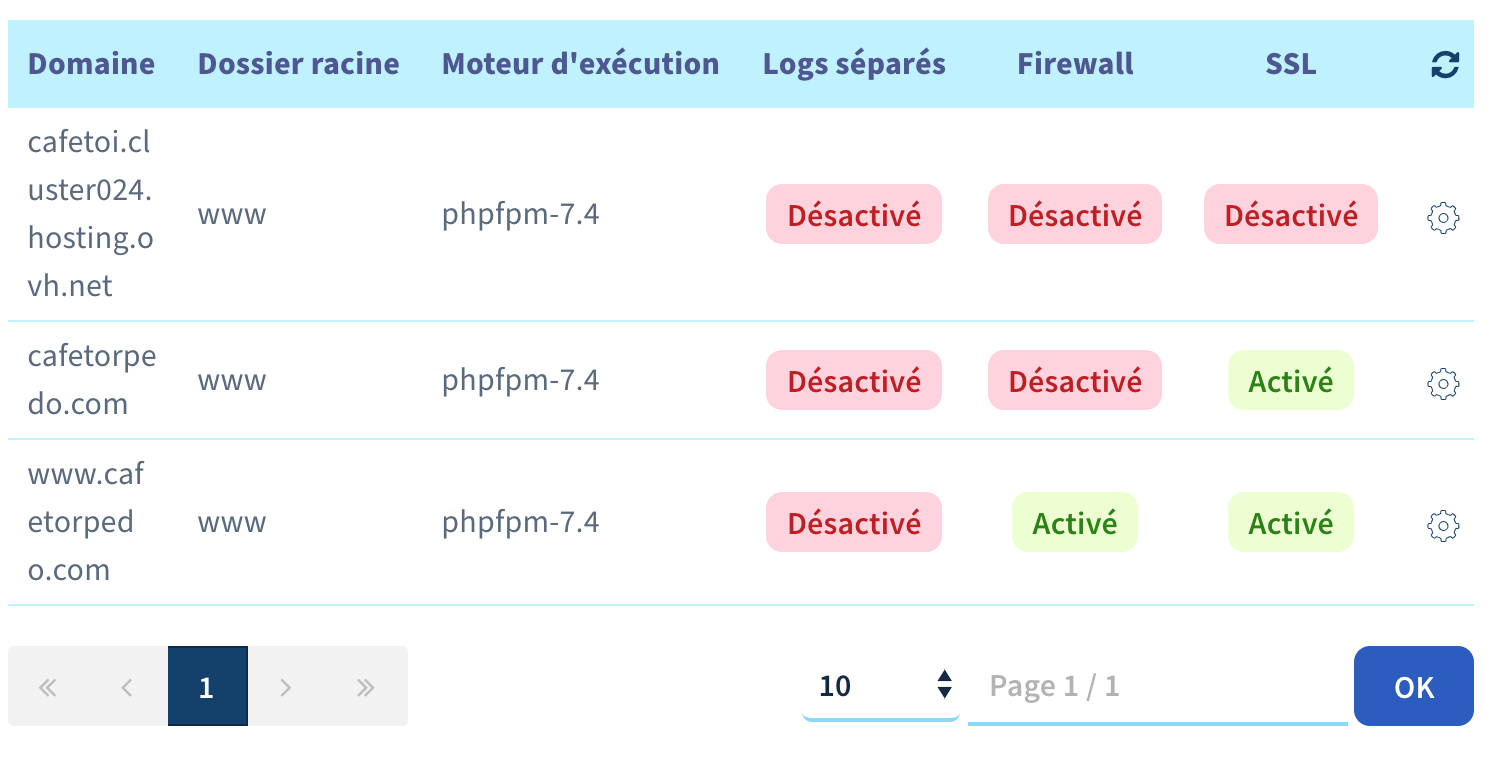The image size is (1512, 768).
Task: Go to next page arrow
Action: (286, 687)
